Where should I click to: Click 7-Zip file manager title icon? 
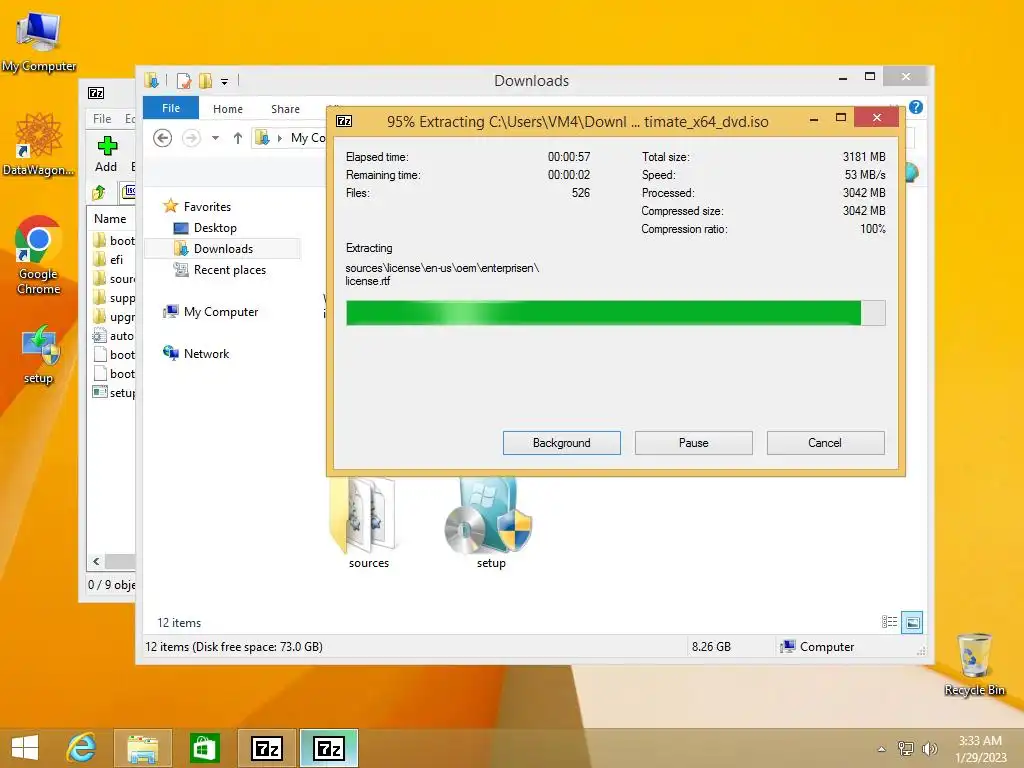96,93
